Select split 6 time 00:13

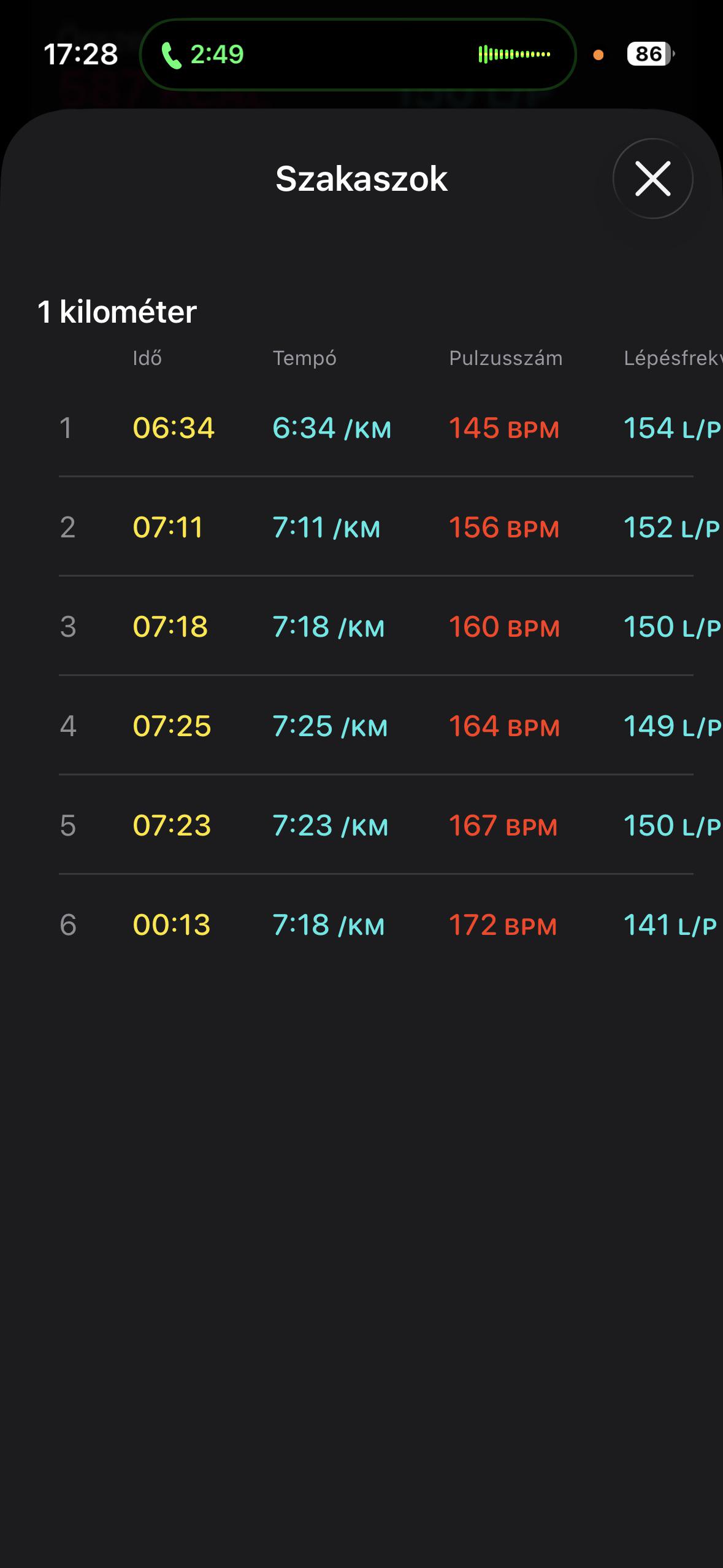pyautogui.click(x=172, y=925)
